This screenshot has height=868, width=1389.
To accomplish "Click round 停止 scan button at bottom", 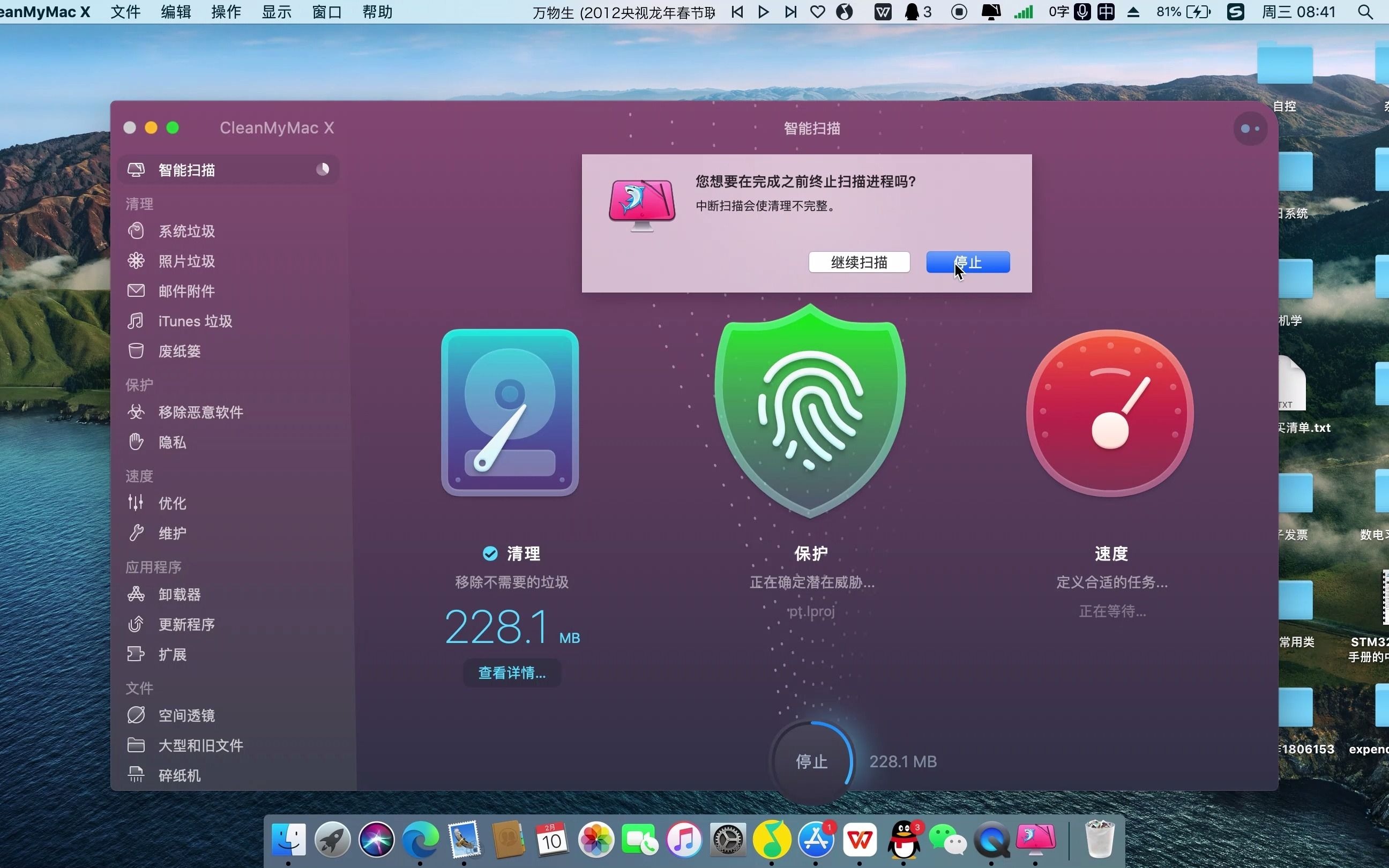I will pos(811,761).
